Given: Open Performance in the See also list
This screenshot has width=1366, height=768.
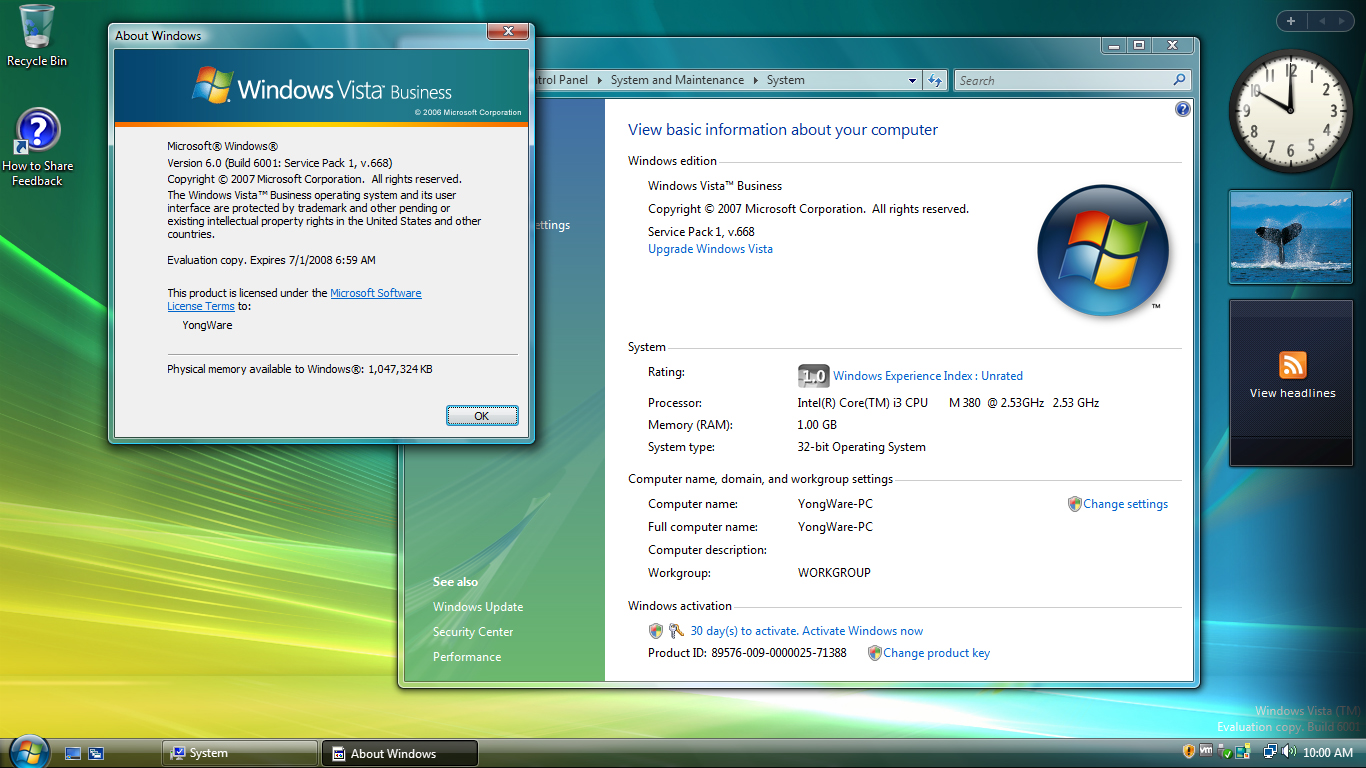Looking at the screenshot, I should pyautogui.click(x=467, y=657).
